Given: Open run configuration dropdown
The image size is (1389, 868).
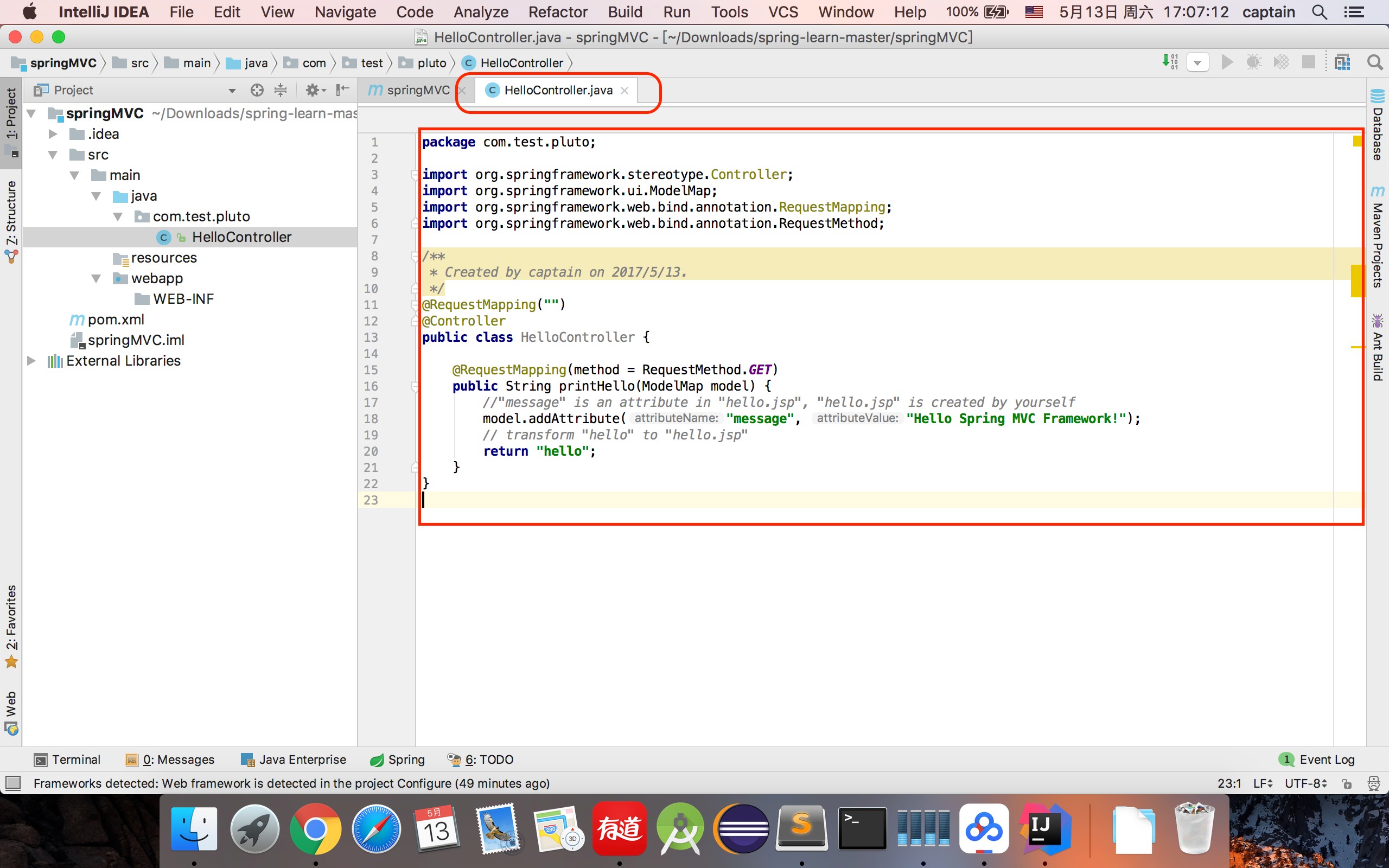Looking at the screenshot, I should 1198,62.
